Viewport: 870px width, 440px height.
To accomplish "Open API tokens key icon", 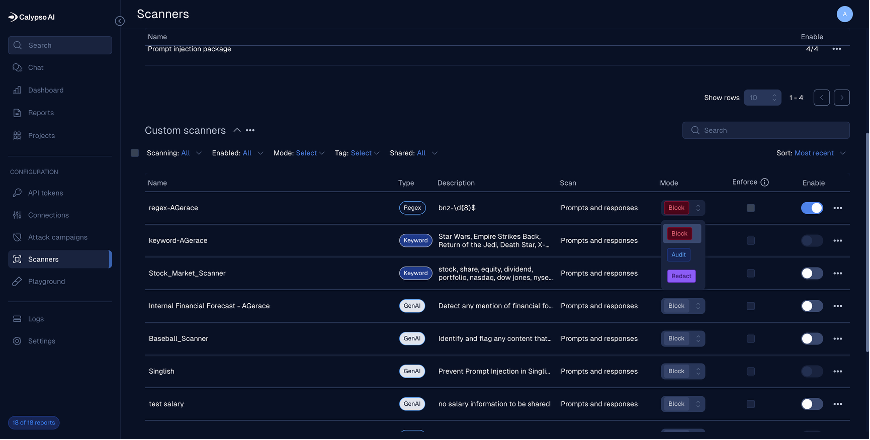I will (17, 193).
